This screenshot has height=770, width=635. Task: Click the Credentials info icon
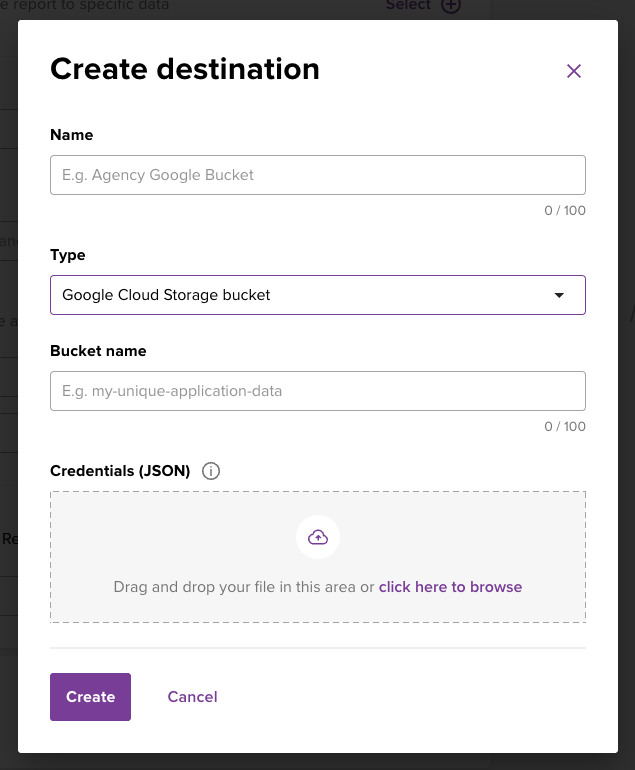[x=211, y=471]
